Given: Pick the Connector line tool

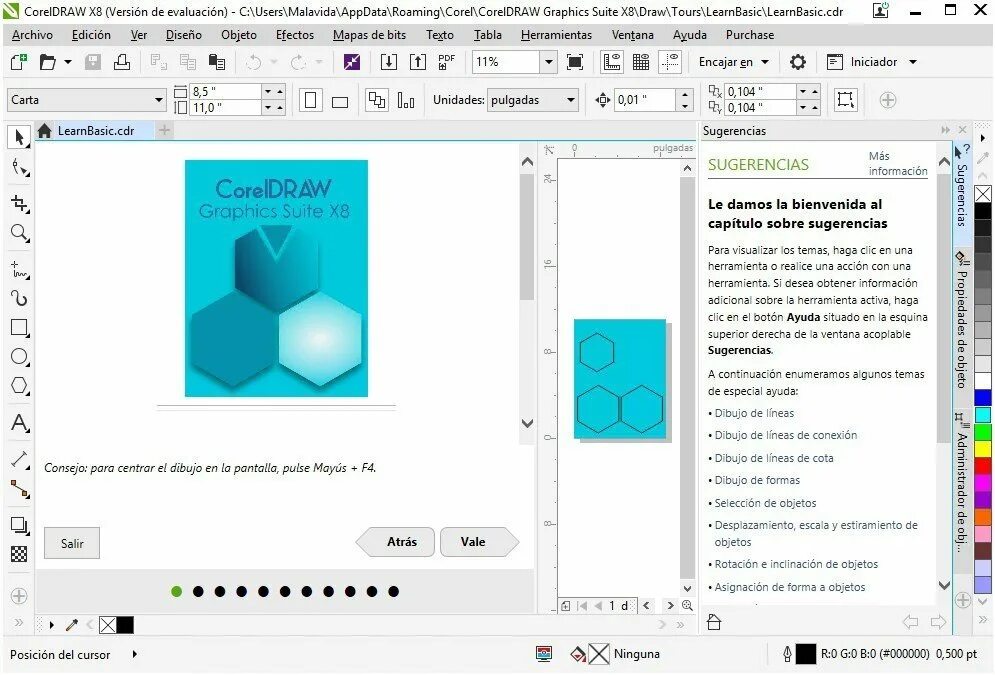Looking at the screenshot, I should pos(20,489).
